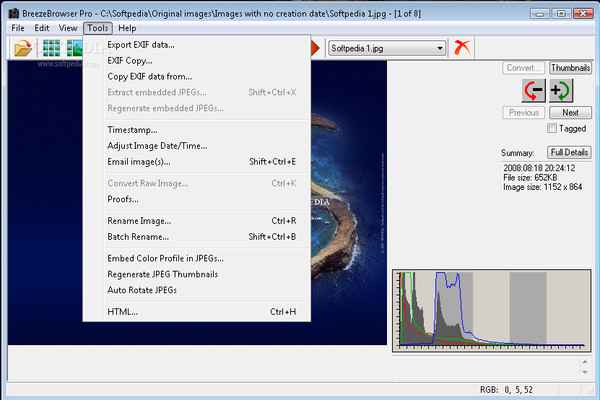The width and height of the screenshot is (600, 400).
Task: Click the RGB histogram graph
Action: [x=492, y=310]
